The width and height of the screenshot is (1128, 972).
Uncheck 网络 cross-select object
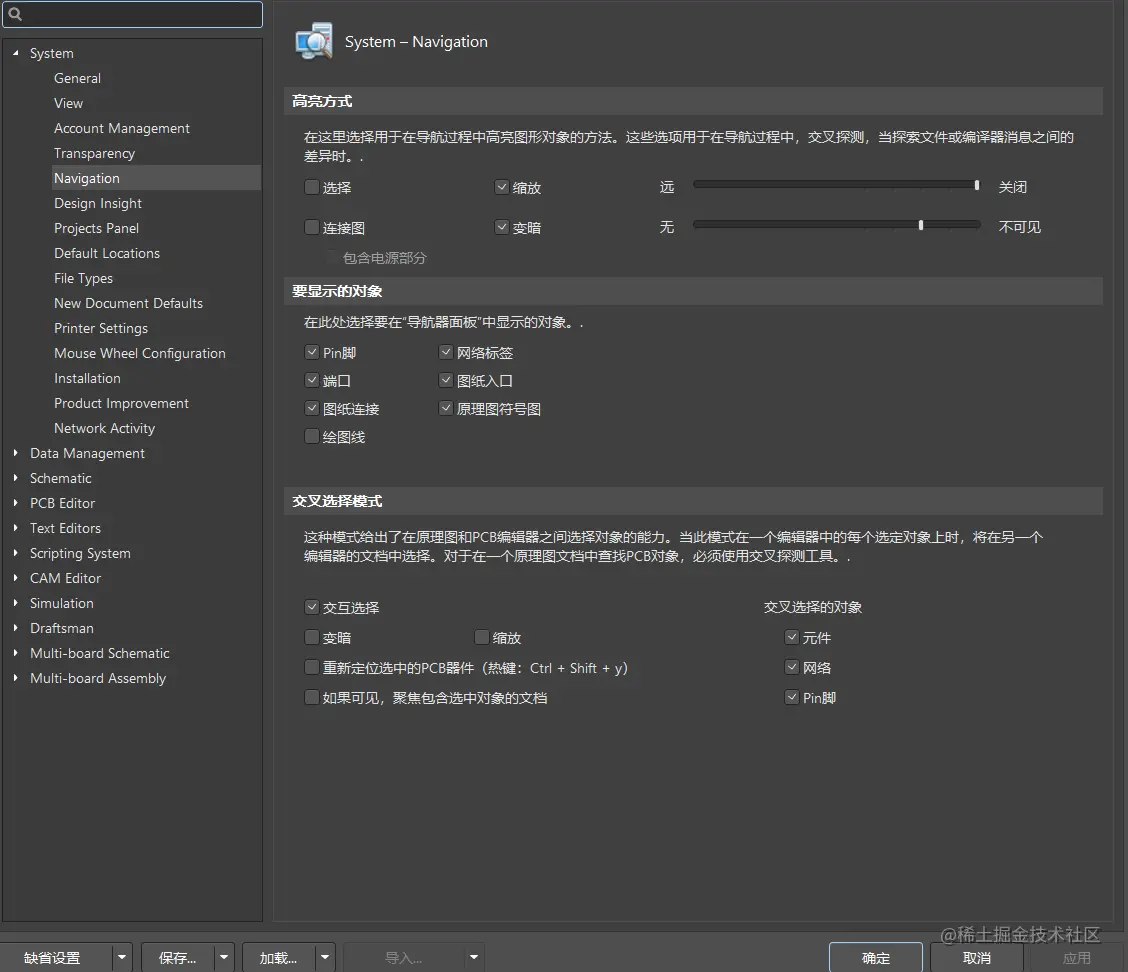pyautogui.click(x=792, y=668)
